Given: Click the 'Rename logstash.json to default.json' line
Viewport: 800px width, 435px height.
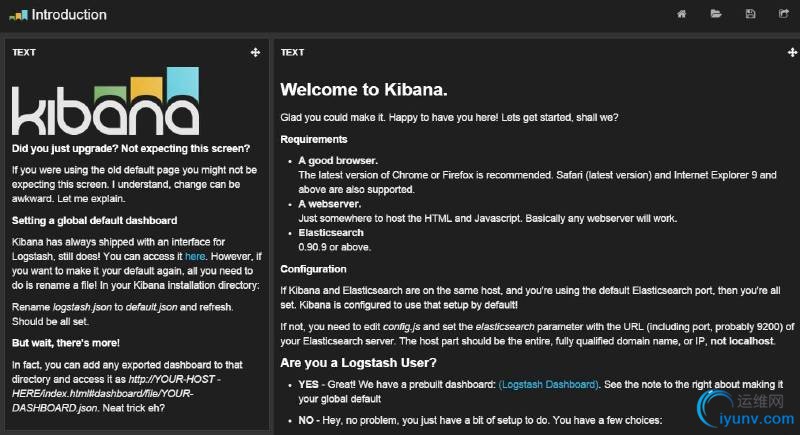Looking at the screenshot, I should coord(122,307).
